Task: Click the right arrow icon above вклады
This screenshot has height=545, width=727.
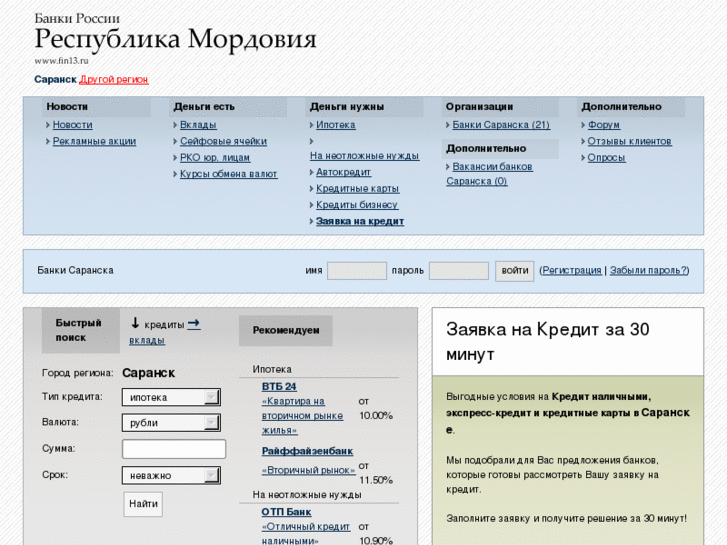Action: (194, 323)
